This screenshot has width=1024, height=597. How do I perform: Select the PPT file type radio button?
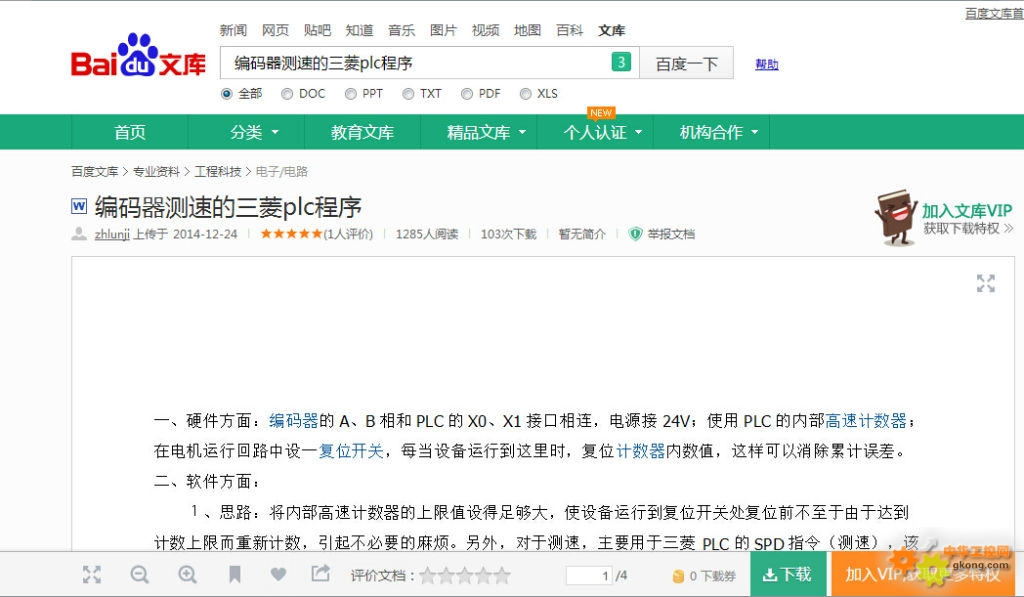(x=351, y=94)
